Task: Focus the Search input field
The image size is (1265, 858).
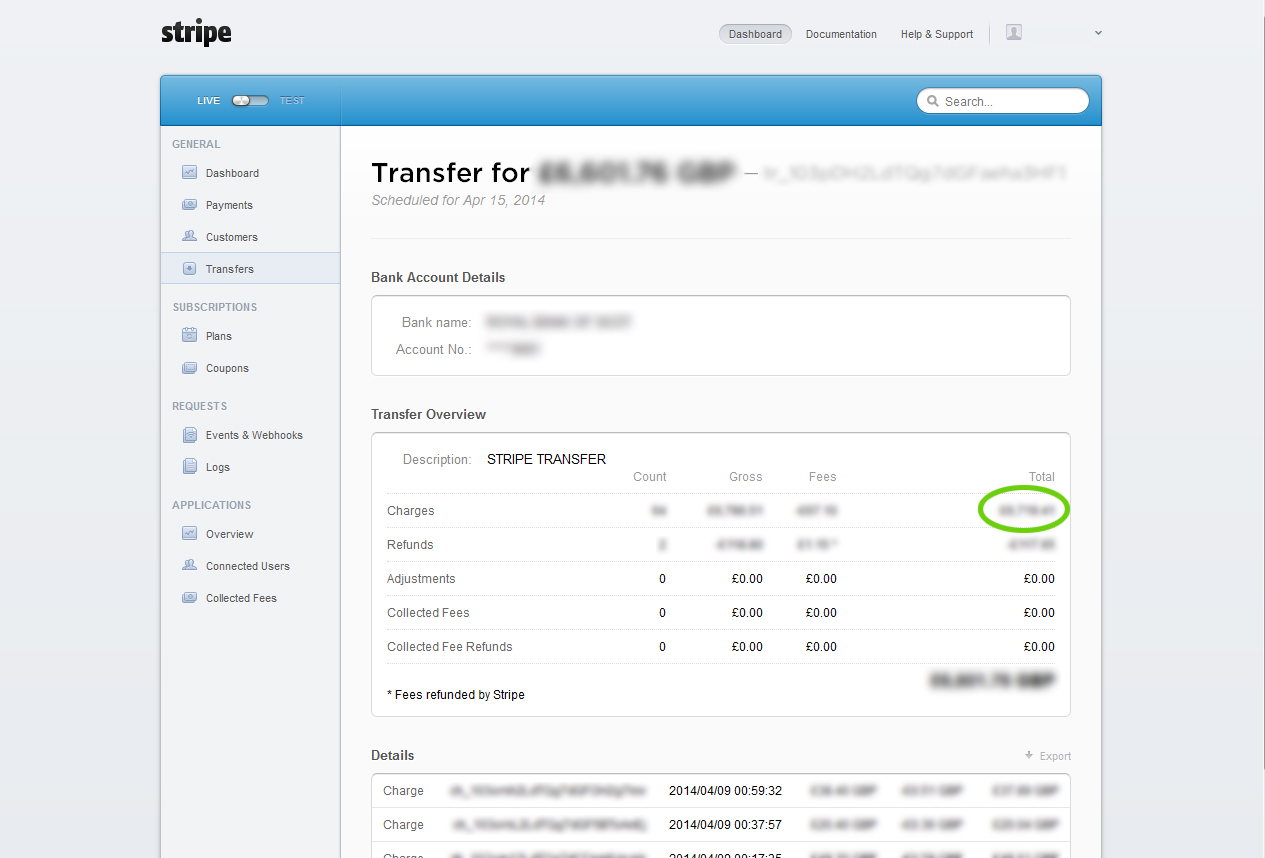Action: coord(1003,101)
